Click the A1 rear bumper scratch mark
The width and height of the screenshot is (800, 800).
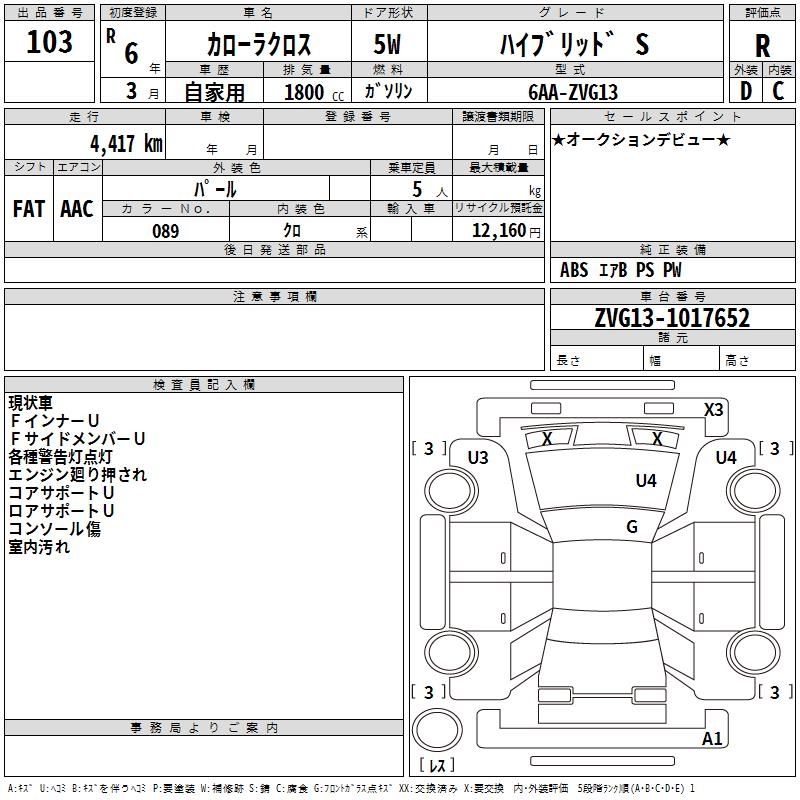(712, 738)
